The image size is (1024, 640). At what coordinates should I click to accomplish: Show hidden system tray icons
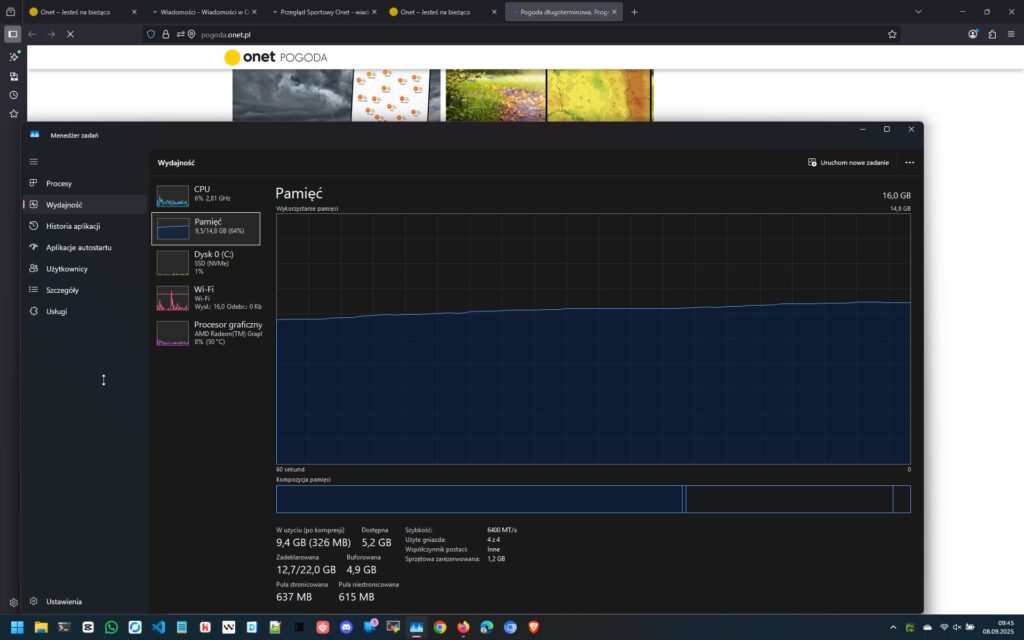(x=893, y=627)
